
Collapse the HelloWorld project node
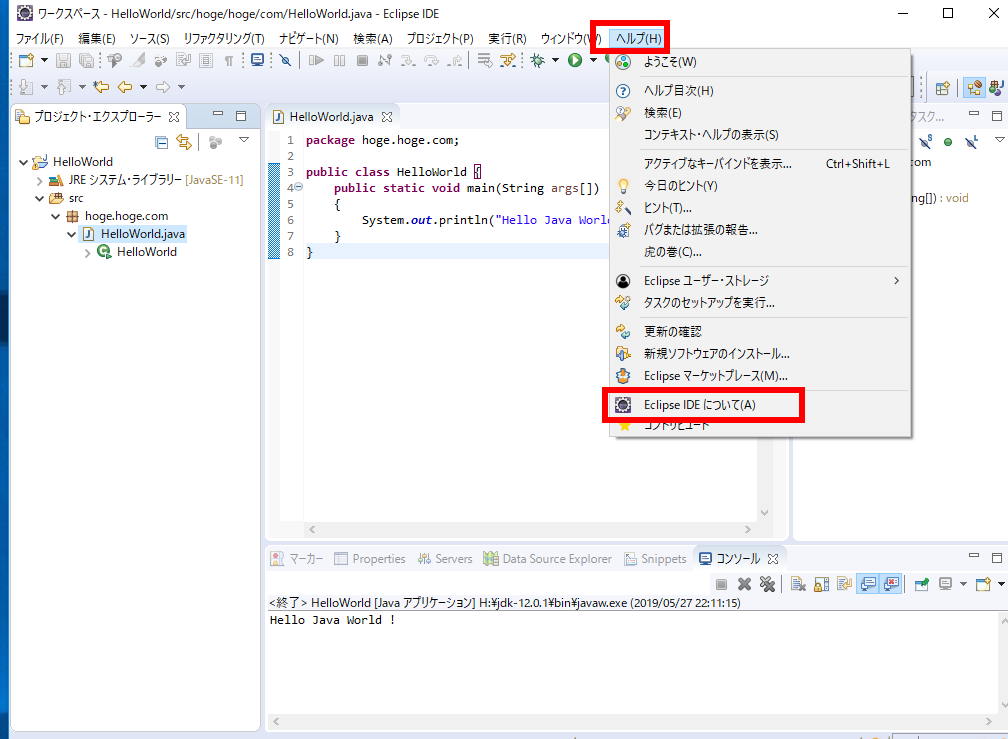pos(24,162)
